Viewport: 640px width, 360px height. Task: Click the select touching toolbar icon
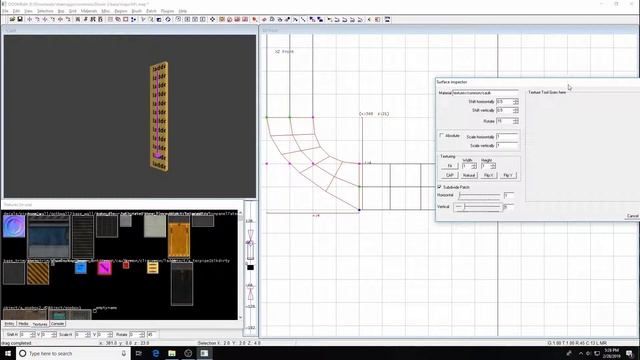click(85, 19)
